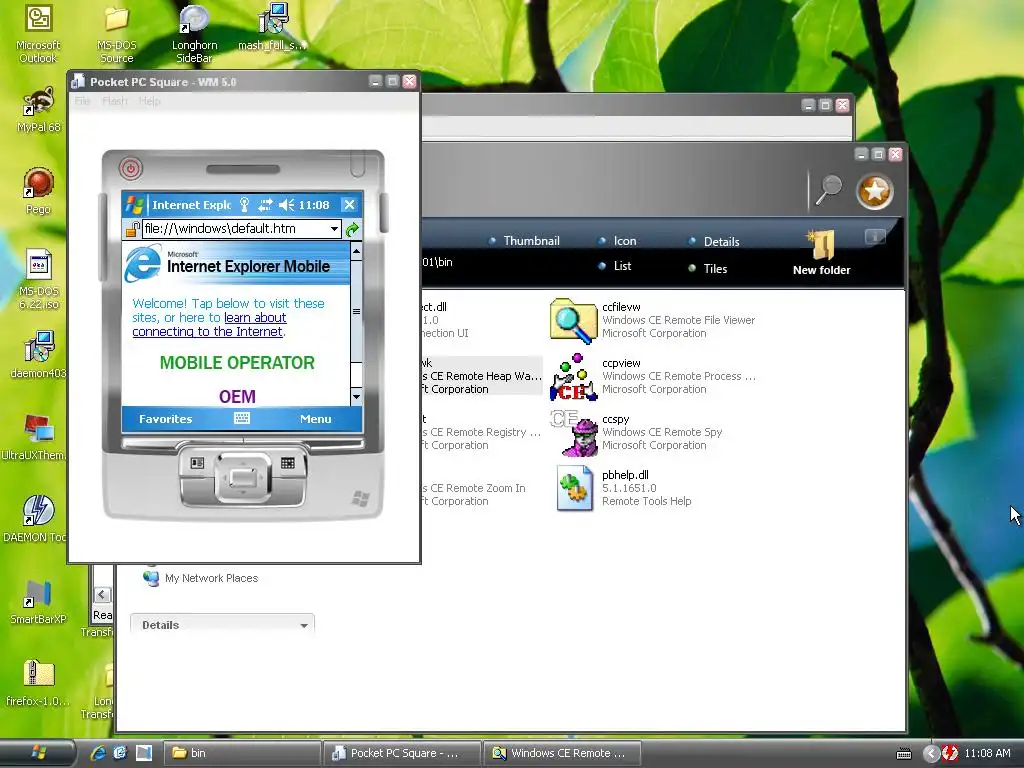Switch to Windows CE Remote taskbar button
Viewport: 1024px width, 768px height.
coord(562,753)
